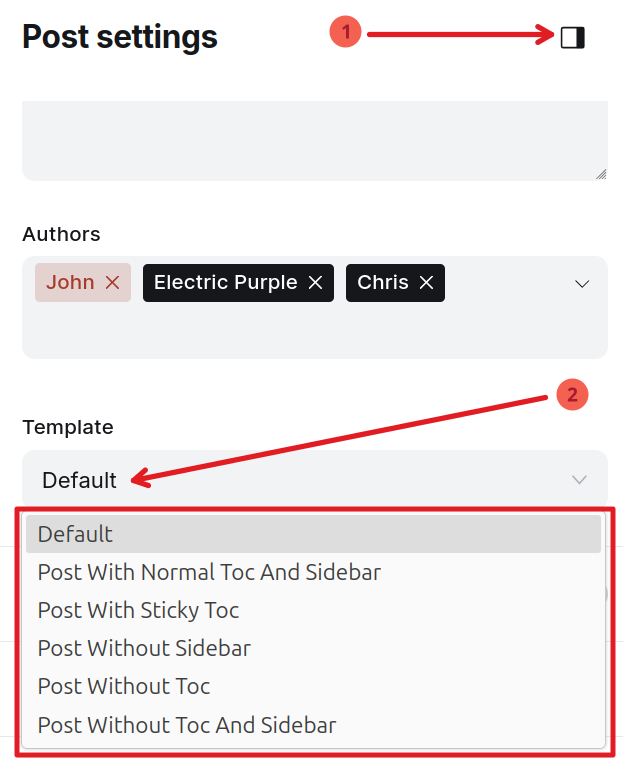Choose the Post Without Toc template

[x=124, y=686]
